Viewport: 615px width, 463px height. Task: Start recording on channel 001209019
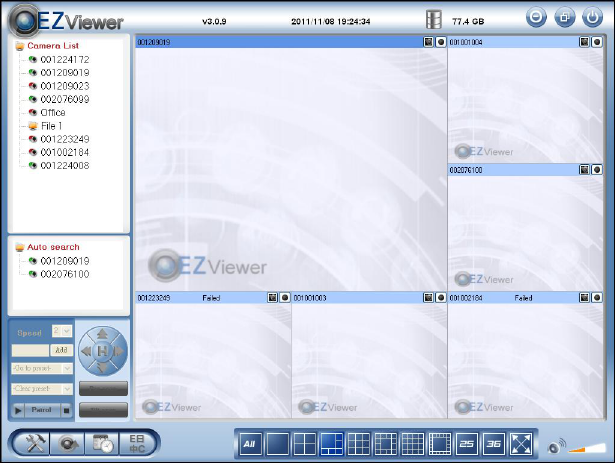(441, 42)
